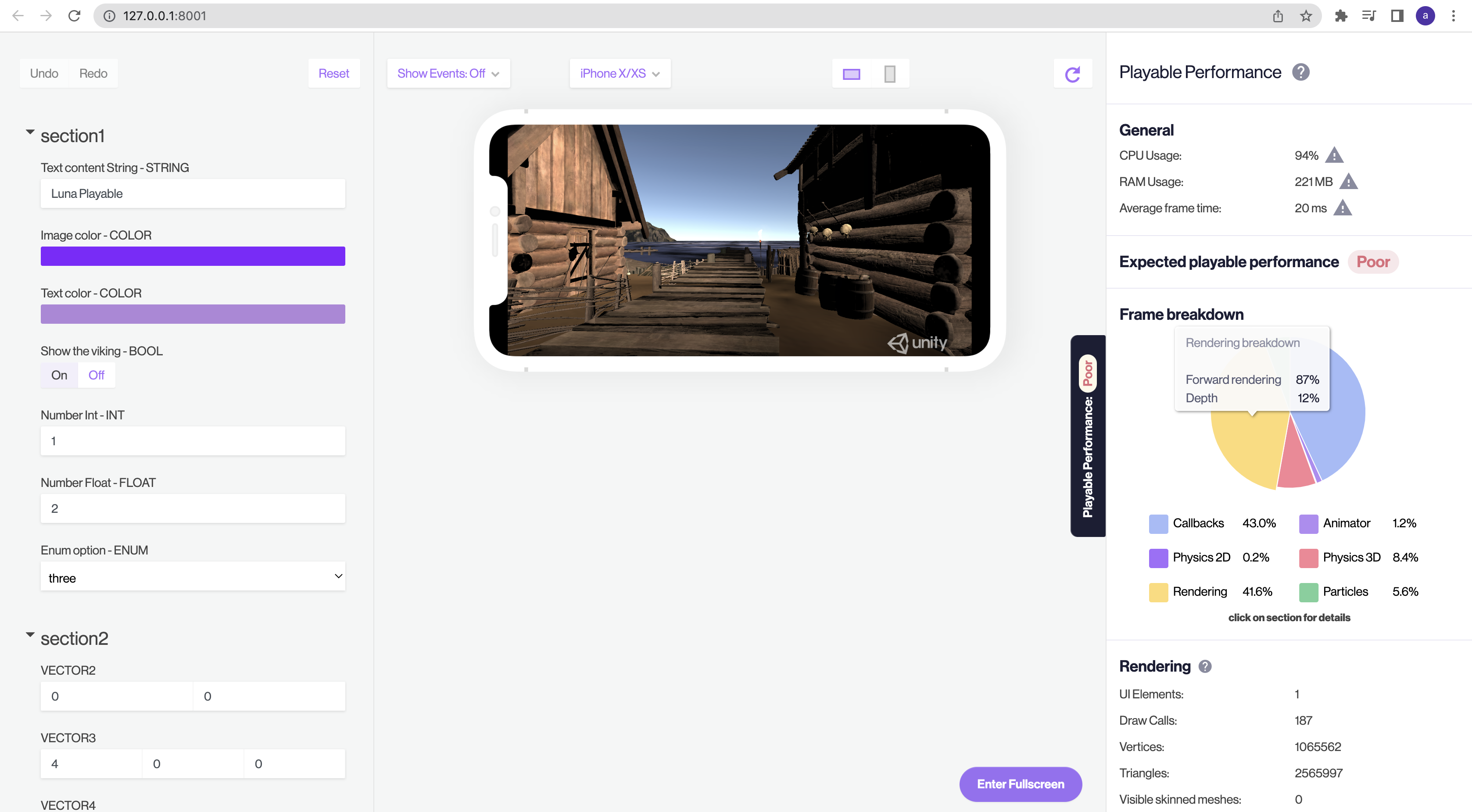Click the Triangles value 2565997
This screenshot has height=812, width=1472.
pos(1318,773)
